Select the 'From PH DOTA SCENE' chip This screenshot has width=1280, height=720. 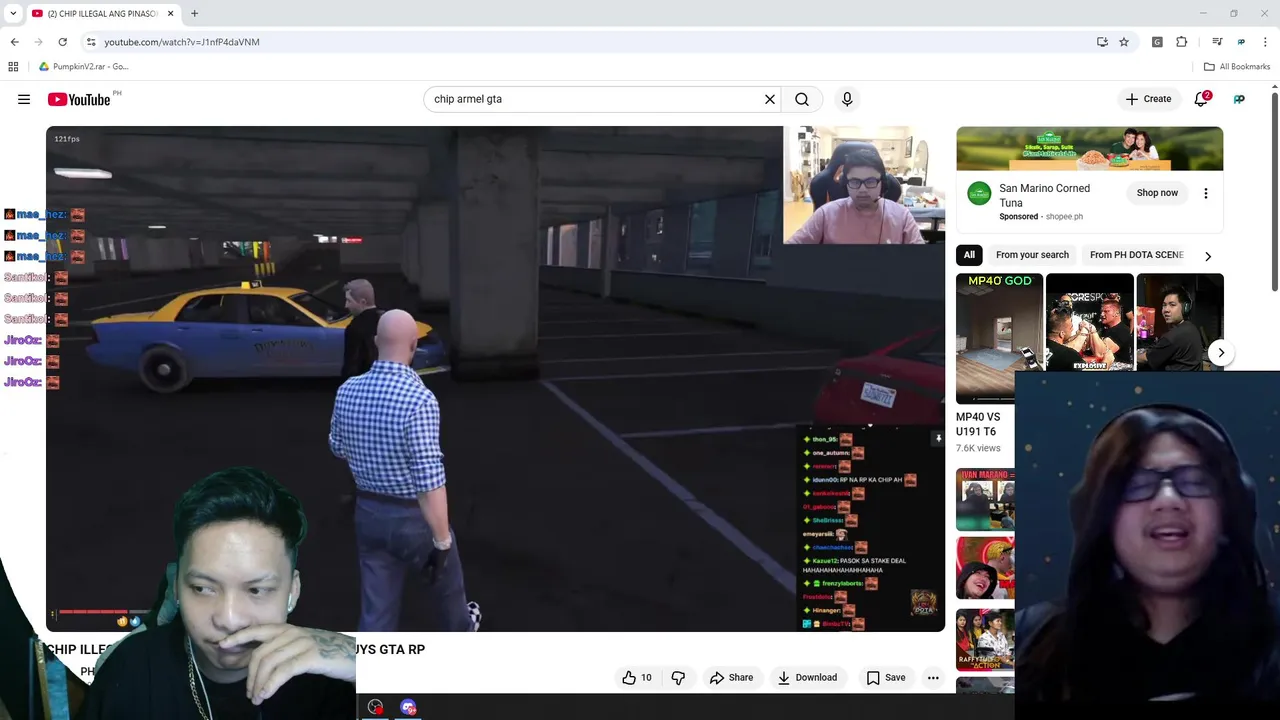(x=1136, y=255)
